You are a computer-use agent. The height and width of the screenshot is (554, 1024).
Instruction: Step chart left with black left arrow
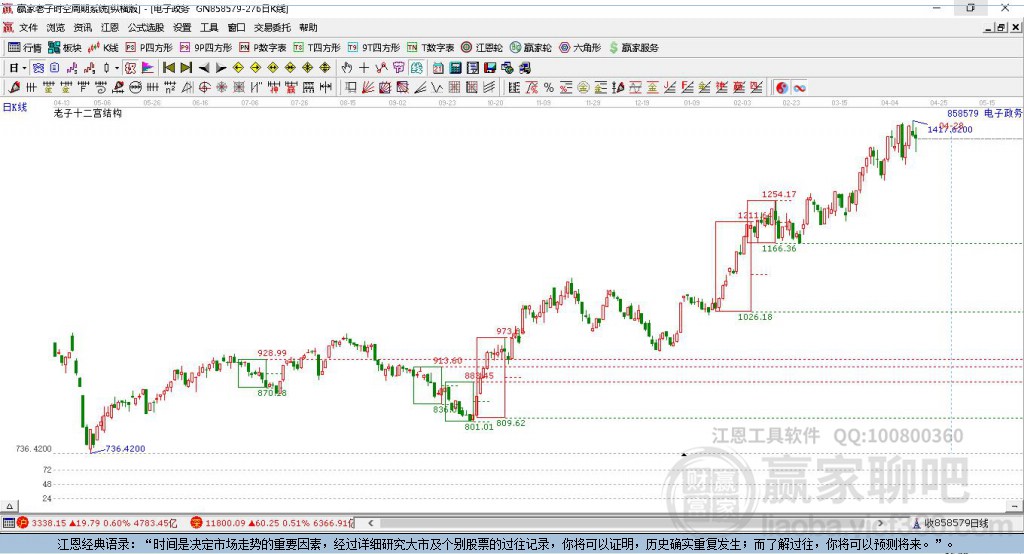click(x=204, y=68)
